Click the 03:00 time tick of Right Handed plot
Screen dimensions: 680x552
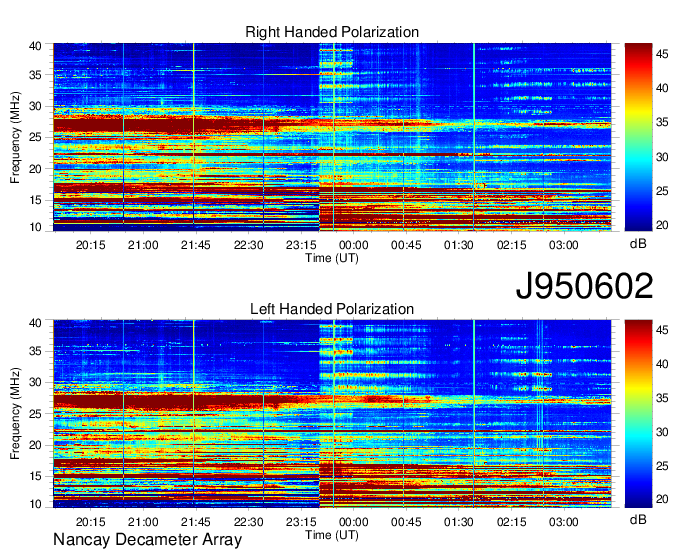click(x=564, y=245)
